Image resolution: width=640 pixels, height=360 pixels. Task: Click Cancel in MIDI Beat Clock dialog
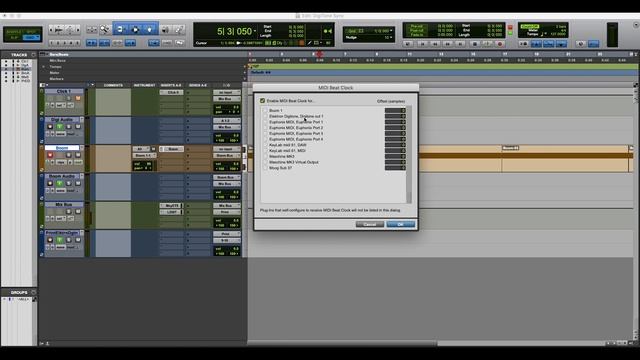click(x=370, y=224)
